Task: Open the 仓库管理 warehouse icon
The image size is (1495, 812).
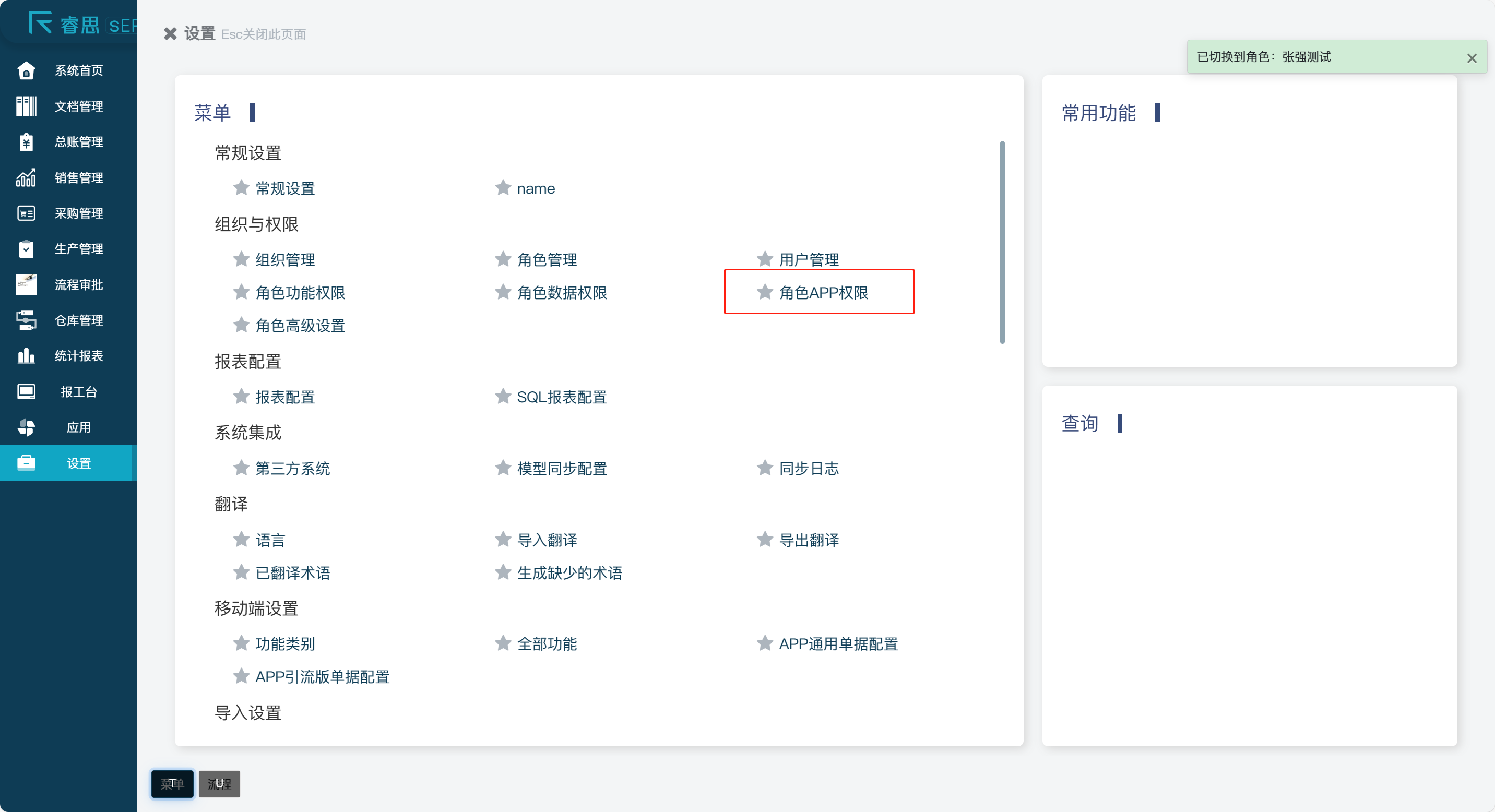Action: coord(26,320)
